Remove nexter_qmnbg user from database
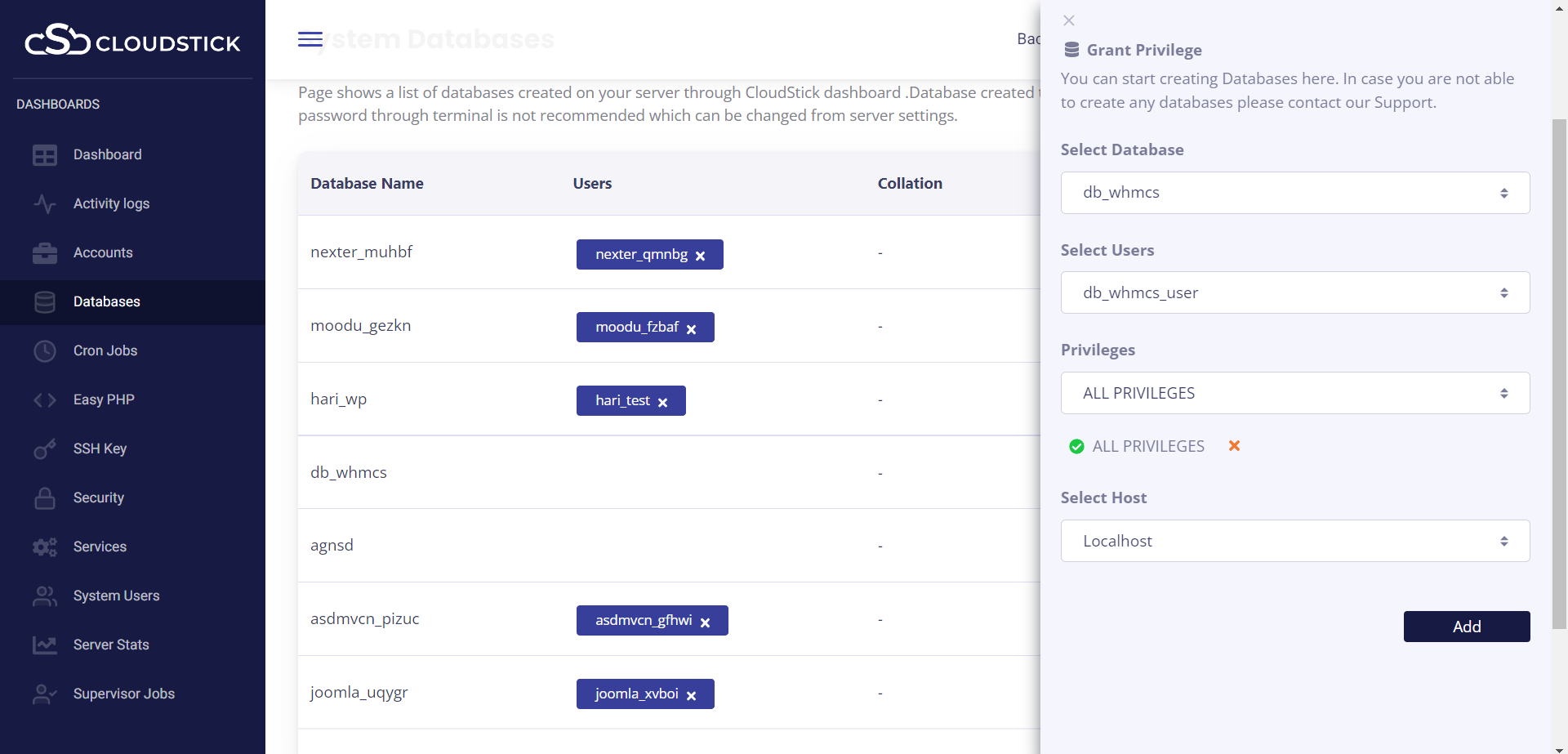1568x754 pixels. [700, 256]
